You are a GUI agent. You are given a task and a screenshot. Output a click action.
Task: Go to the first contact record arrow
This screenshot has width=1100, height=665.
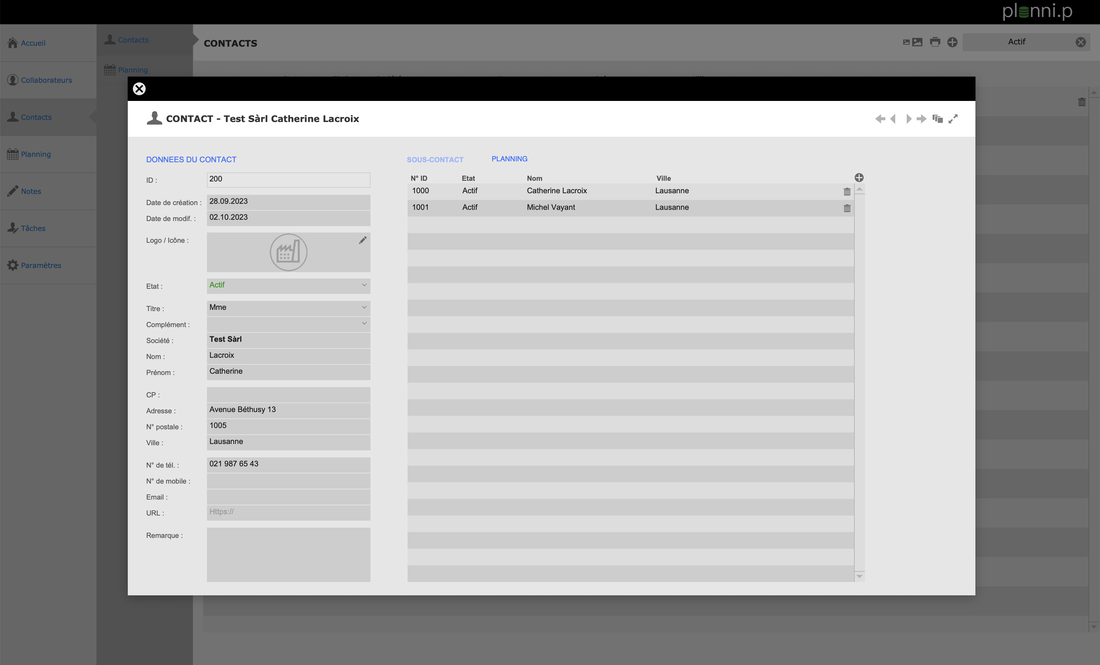[x=880, y=119]
